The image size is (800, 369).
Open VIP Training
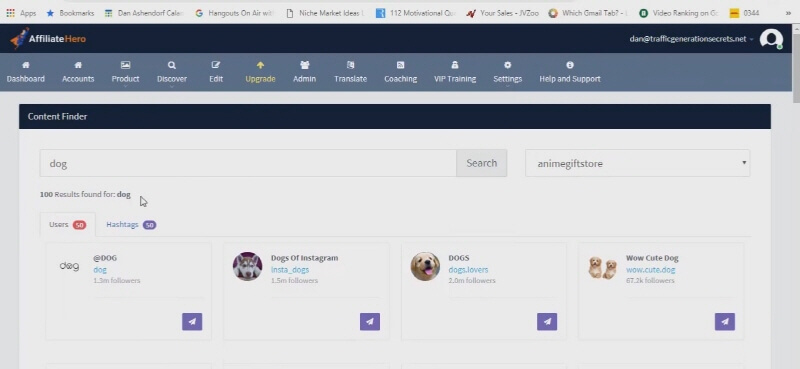point(455,72)
